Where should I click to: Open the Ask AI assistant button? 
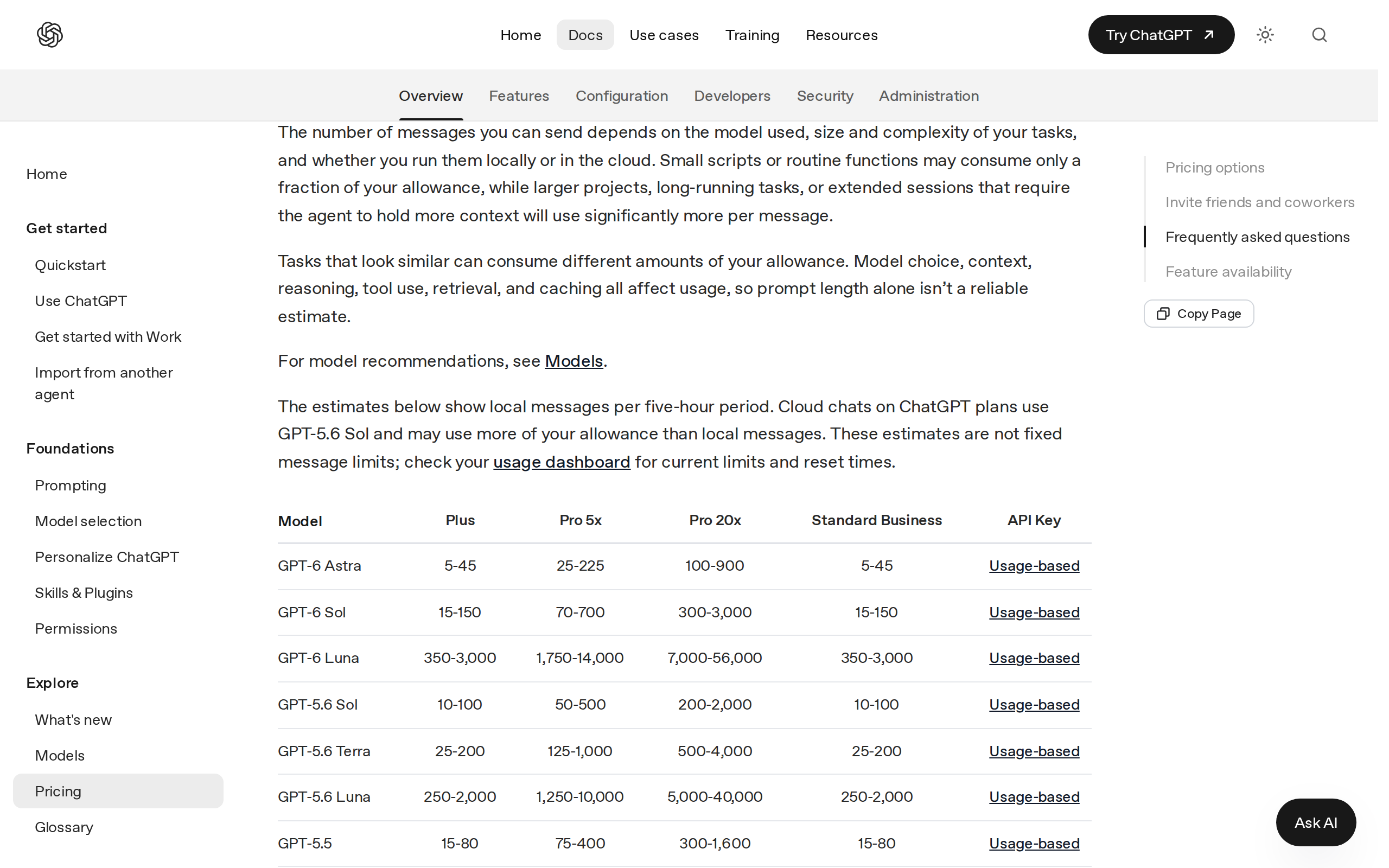[1316, 822]
